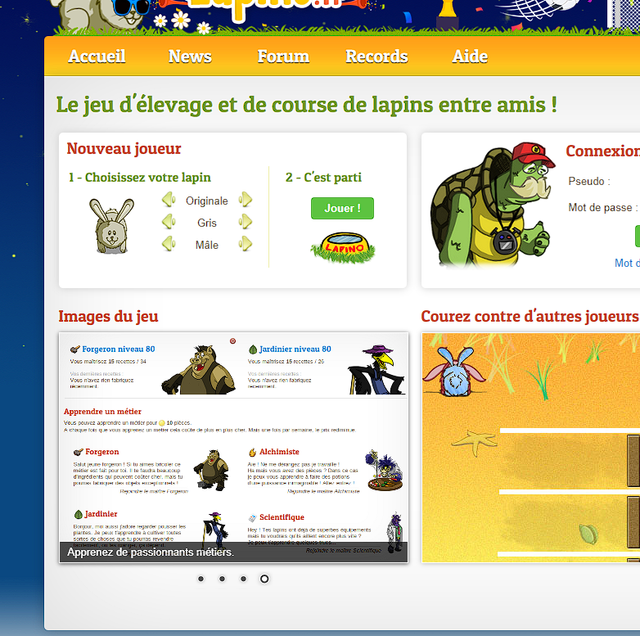This screenshot has width=640, height=636.
Task: Select the fourth active slideshow dot
Action: pyautogui.click(x=264, y=579)
